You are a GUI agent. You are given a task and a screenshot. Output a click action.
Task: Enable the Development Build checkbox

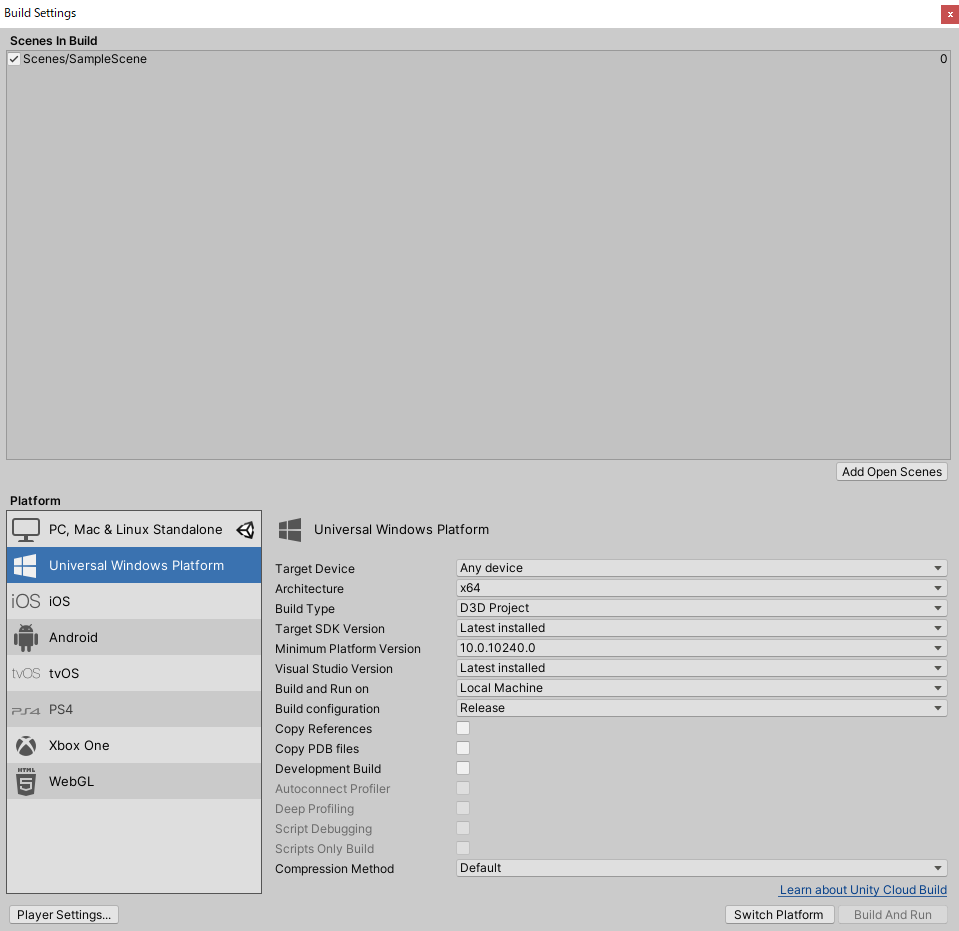coord(463,768)
